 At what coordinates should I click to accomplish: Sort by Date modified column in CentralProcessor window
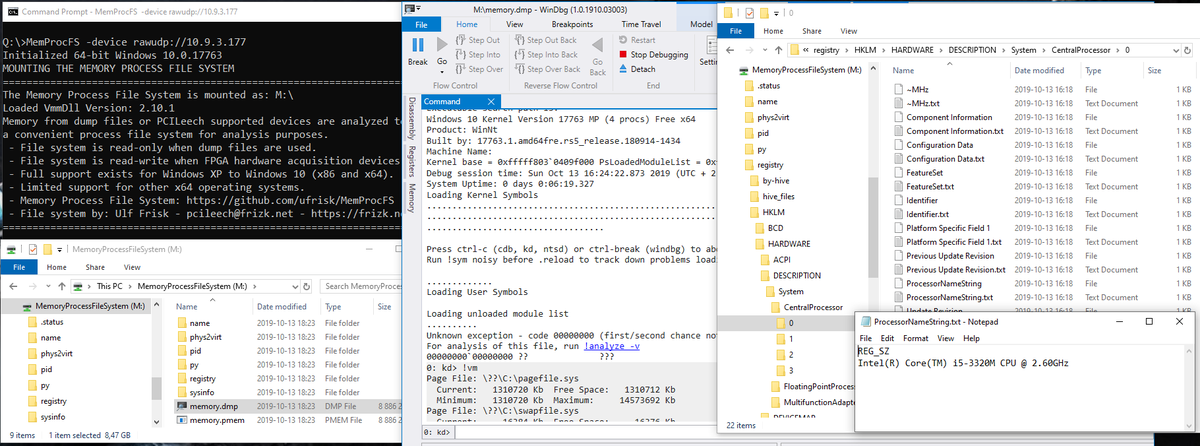(x=1040, y=70)
